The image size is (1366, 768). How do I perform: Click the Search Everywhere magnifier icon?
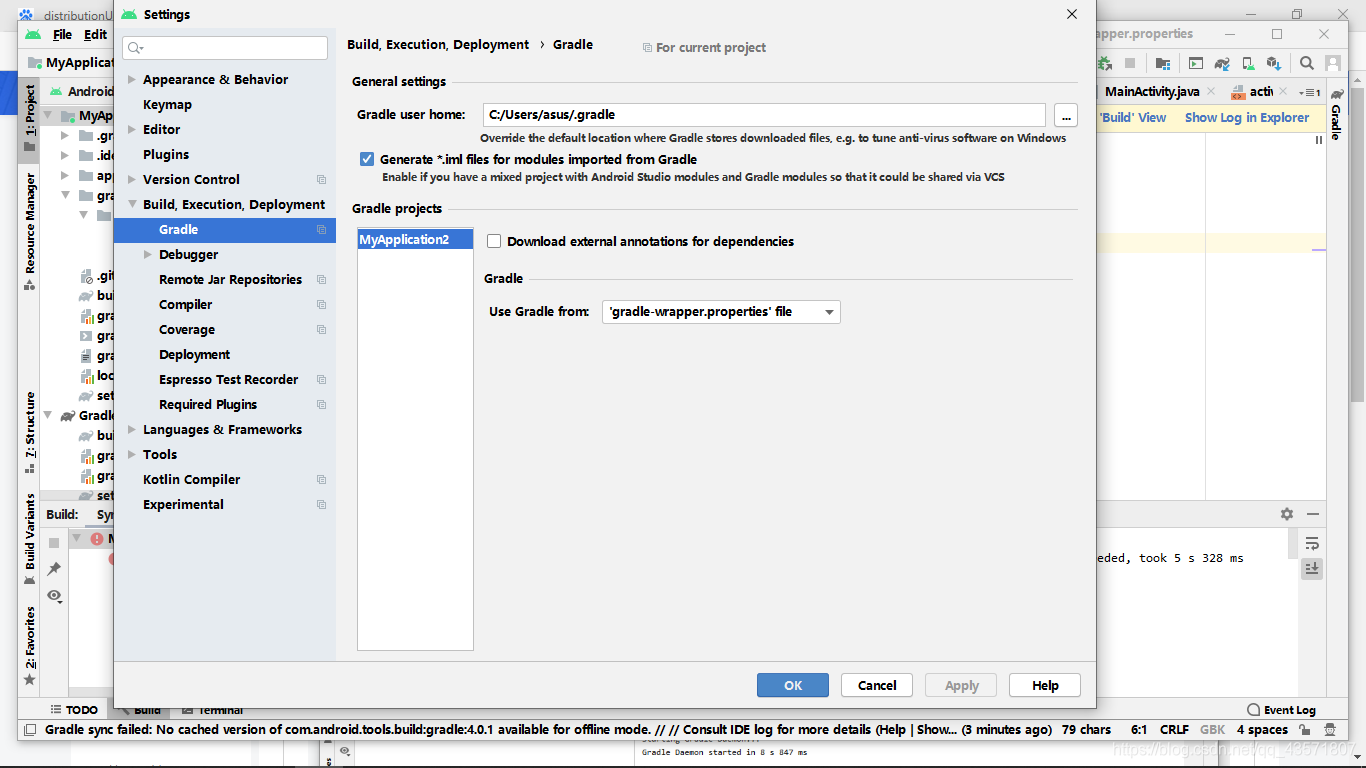tap(1305, 62)
